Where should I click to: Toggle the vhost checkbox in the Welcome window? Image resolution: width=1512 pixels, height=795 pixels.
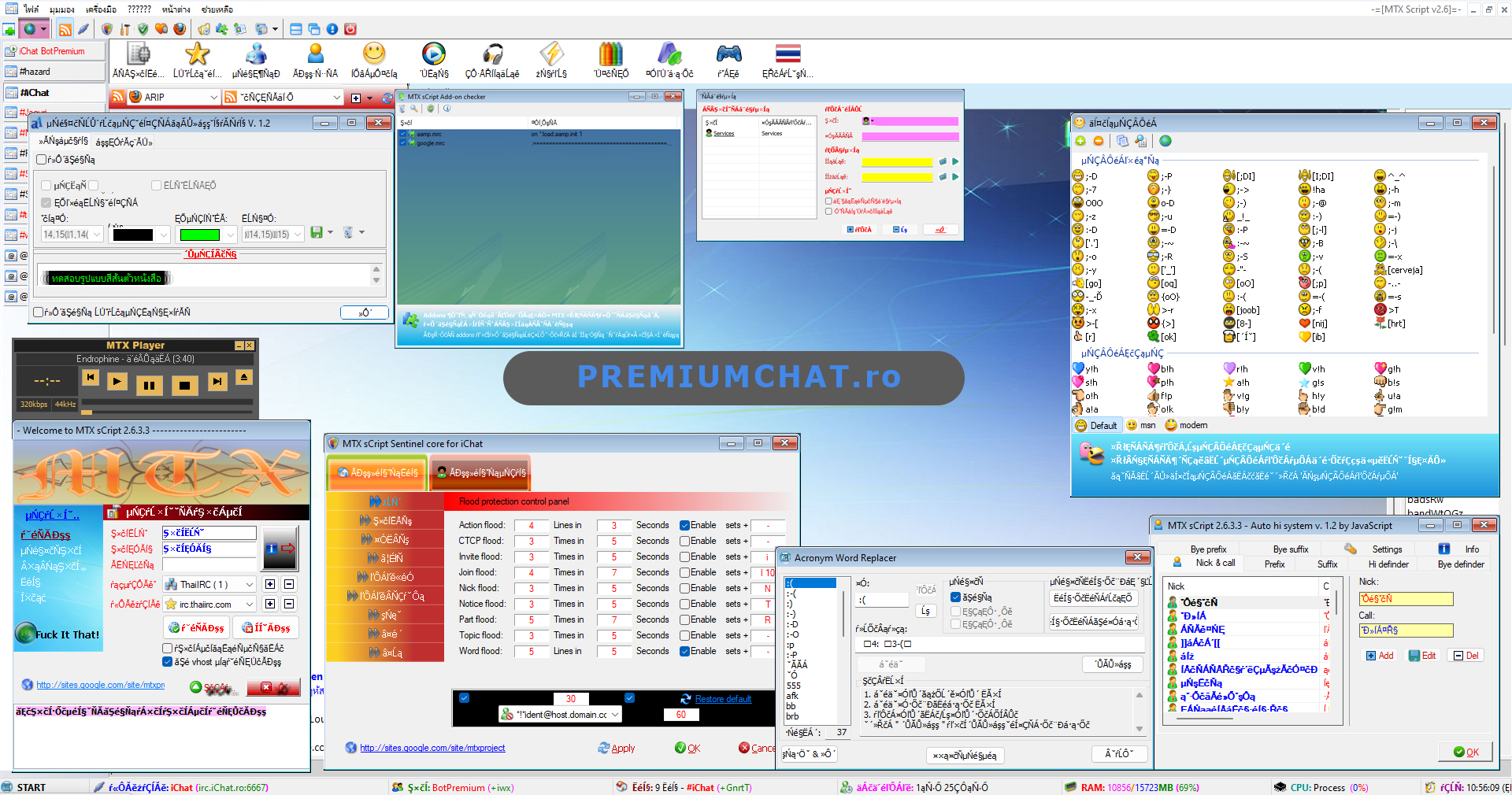click(167, 662)
